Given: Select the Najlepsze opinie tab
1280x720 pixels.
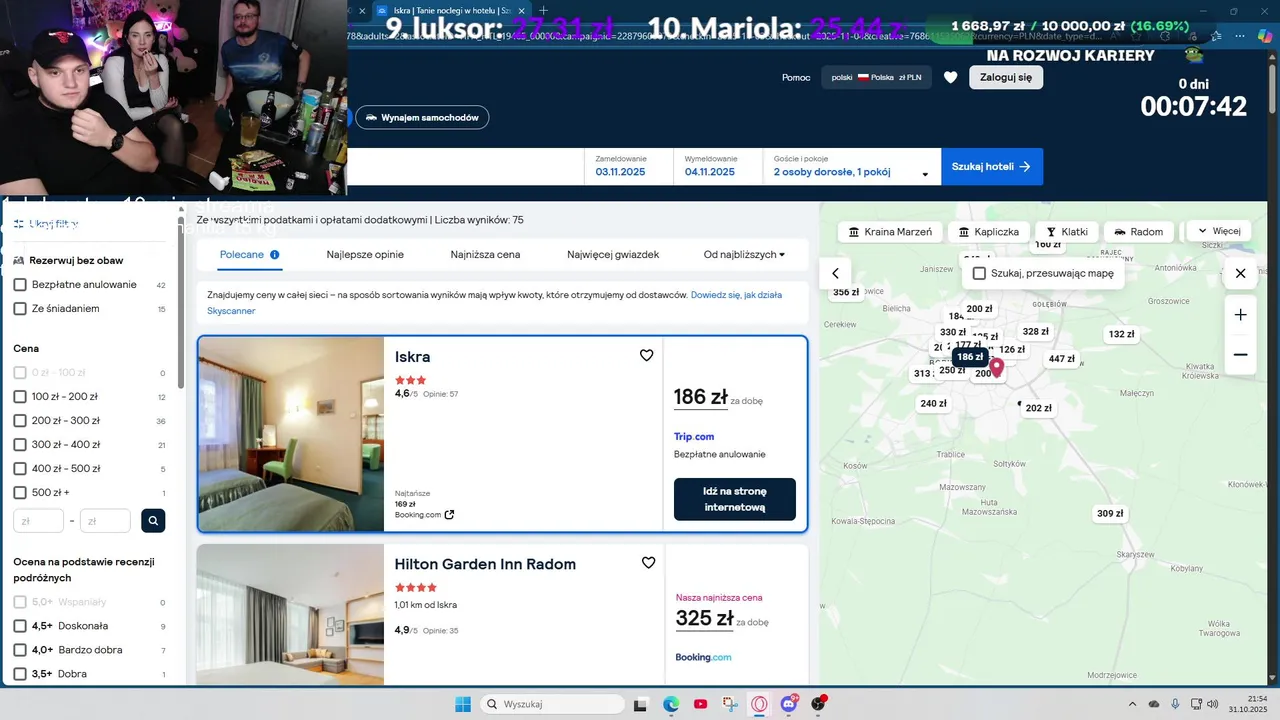Looking at the screenshot, I should pyautogui.click(x=365, y=255).
